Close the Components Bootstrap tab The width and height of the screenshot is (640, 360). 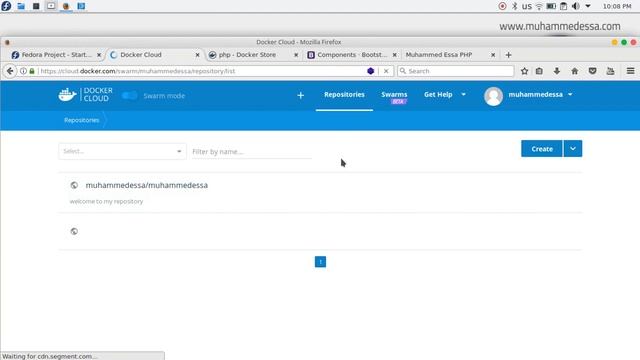point(395,55)
